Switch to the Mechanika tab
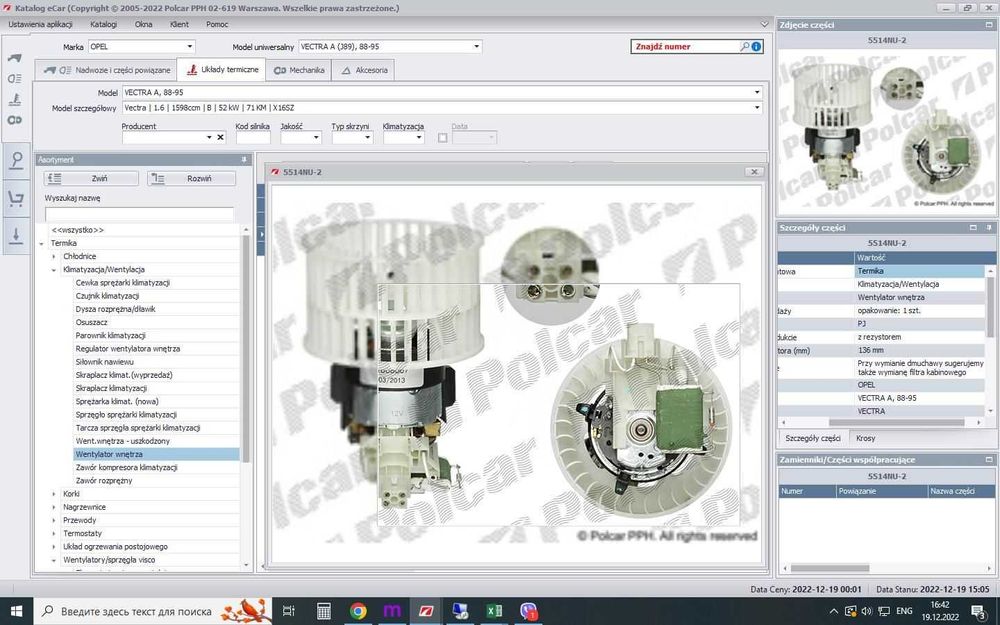 [x=299, y=70]
